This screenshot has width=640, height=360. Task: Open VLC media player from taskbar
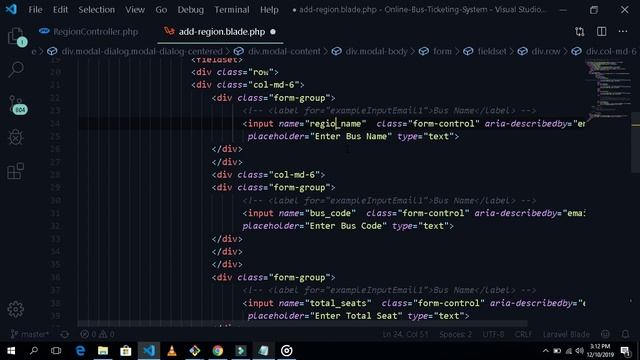click(172, 351)
